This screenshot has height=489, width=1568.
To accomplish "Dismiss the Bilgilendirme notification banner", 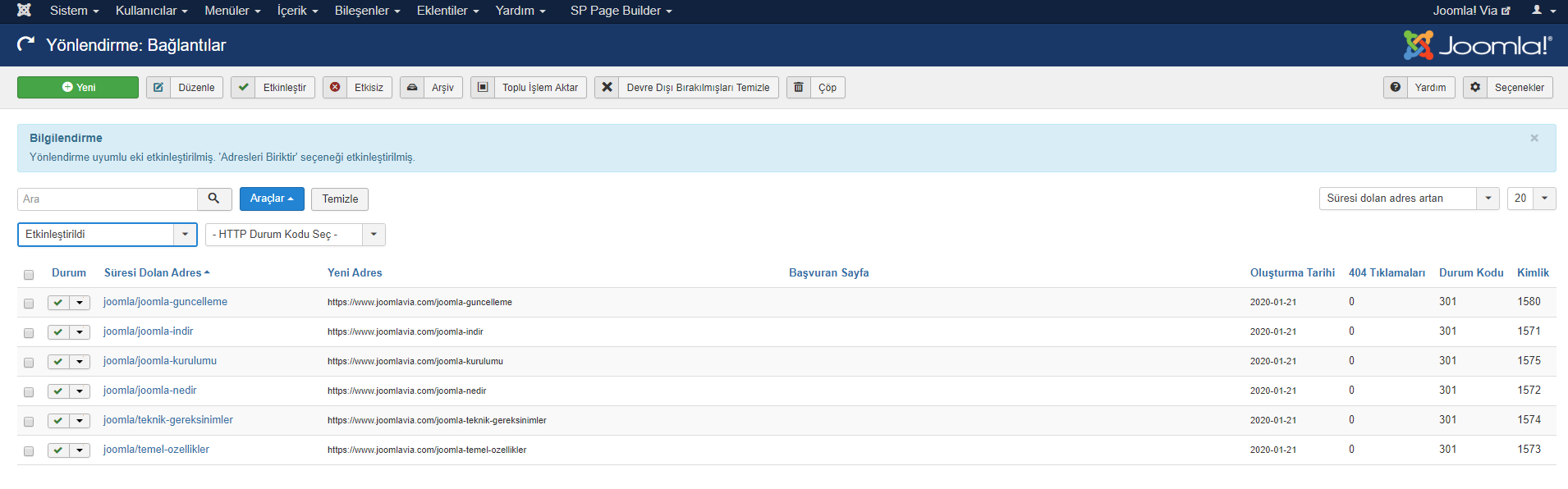I will pos(1534,138).
